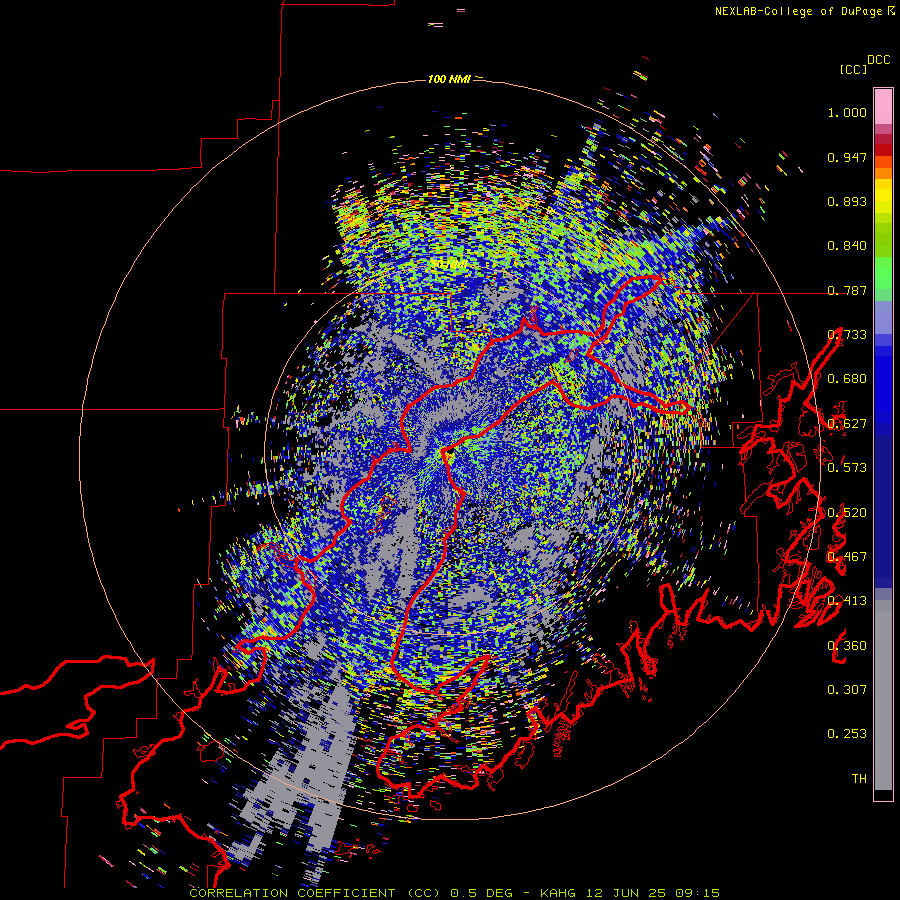
Task: Select the 0.360 legend value
Action: pyautogui.click(x=847, y=645)
